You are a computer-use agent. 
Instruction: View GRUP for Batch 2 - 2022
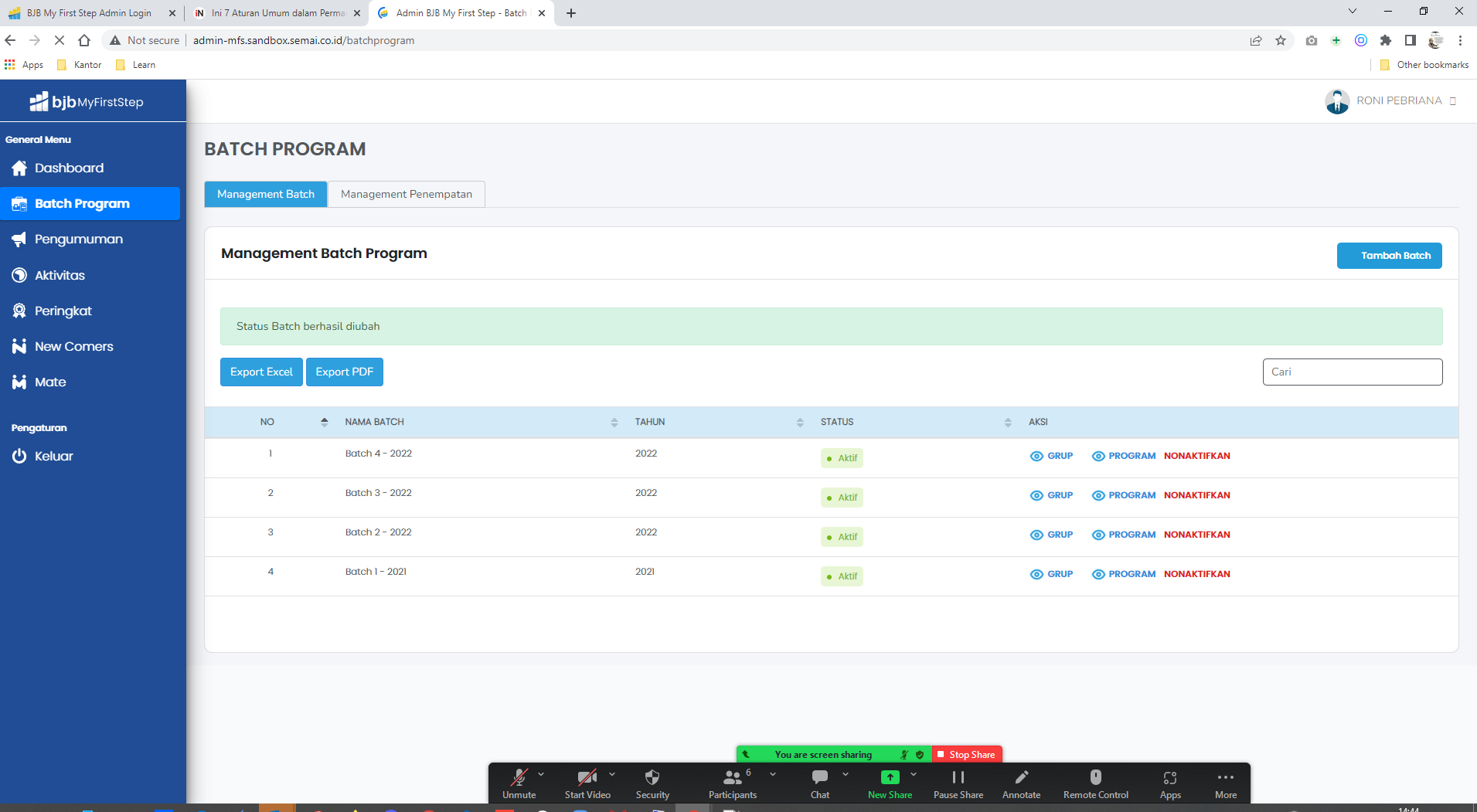click(1051, 535)
